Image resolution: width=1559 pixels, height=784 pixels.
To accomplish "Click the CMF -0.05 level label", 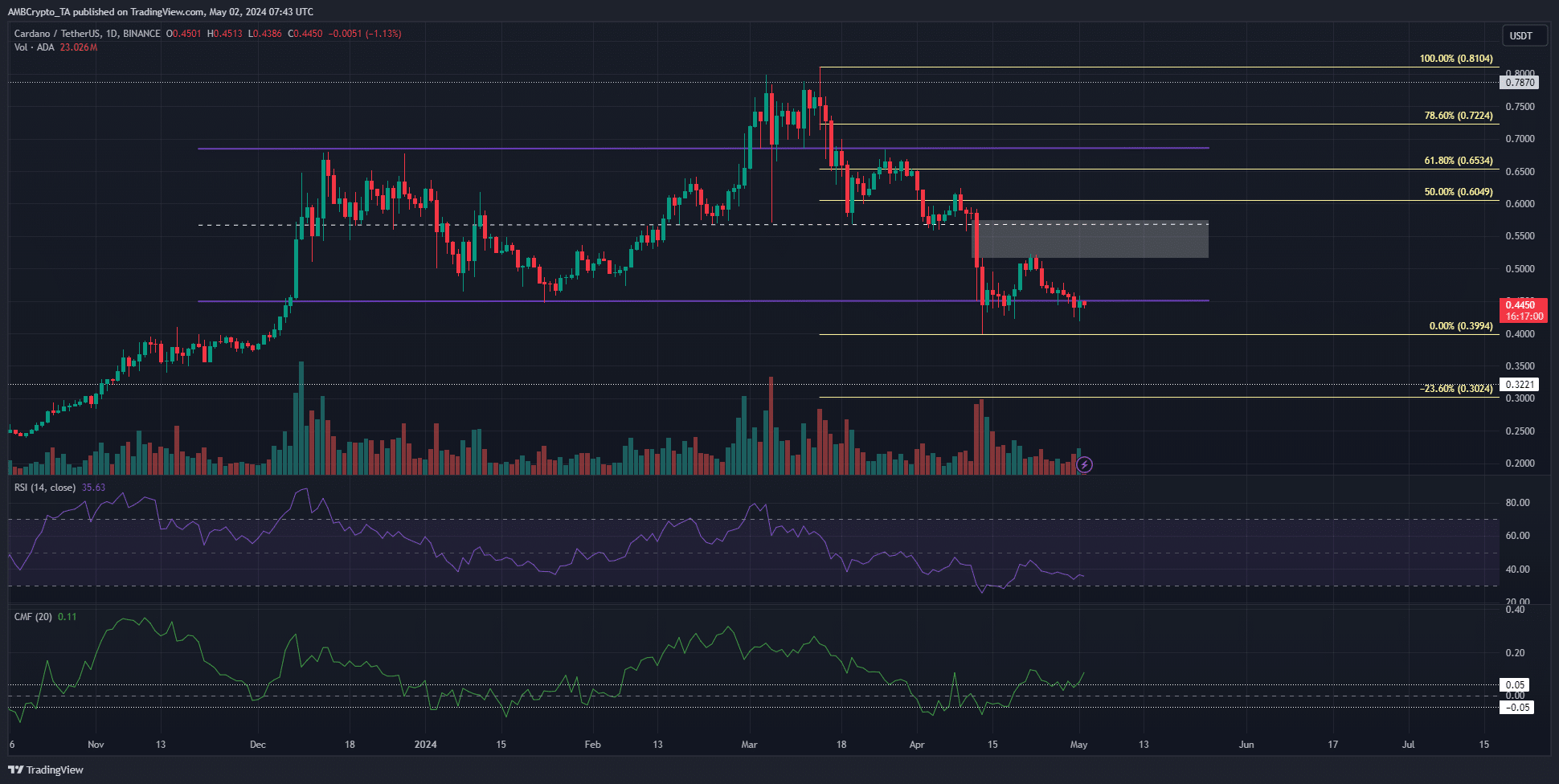I will [x=1517, y=708].
